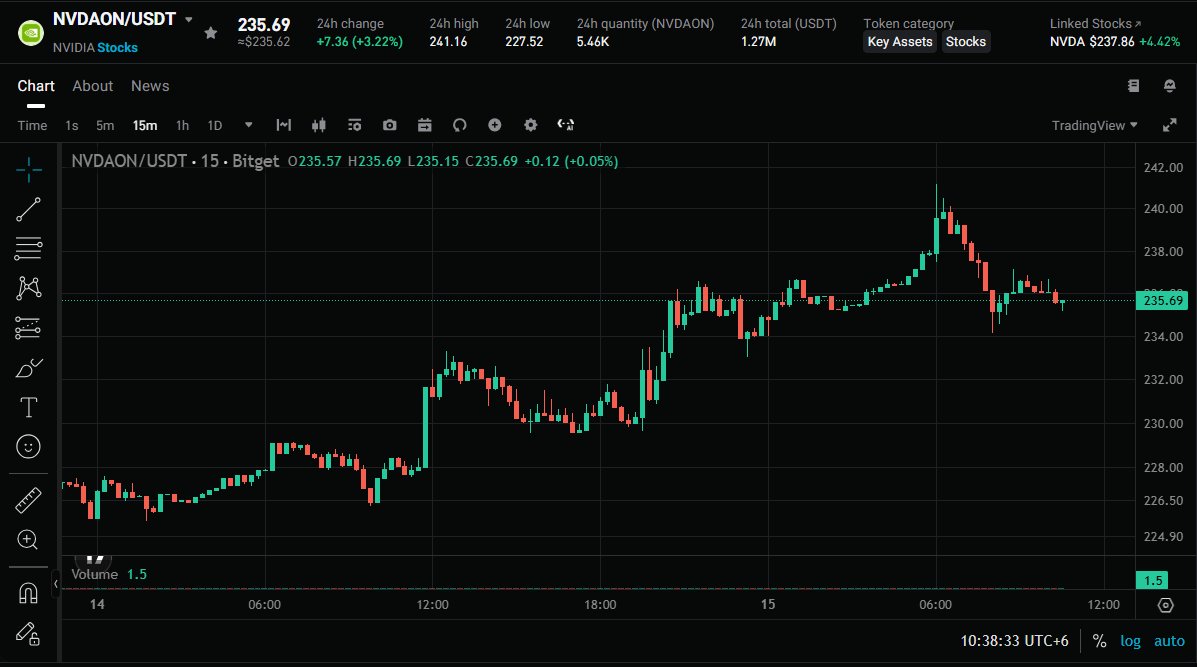
Task: Select the 1h interval
Action: point(182,125)
